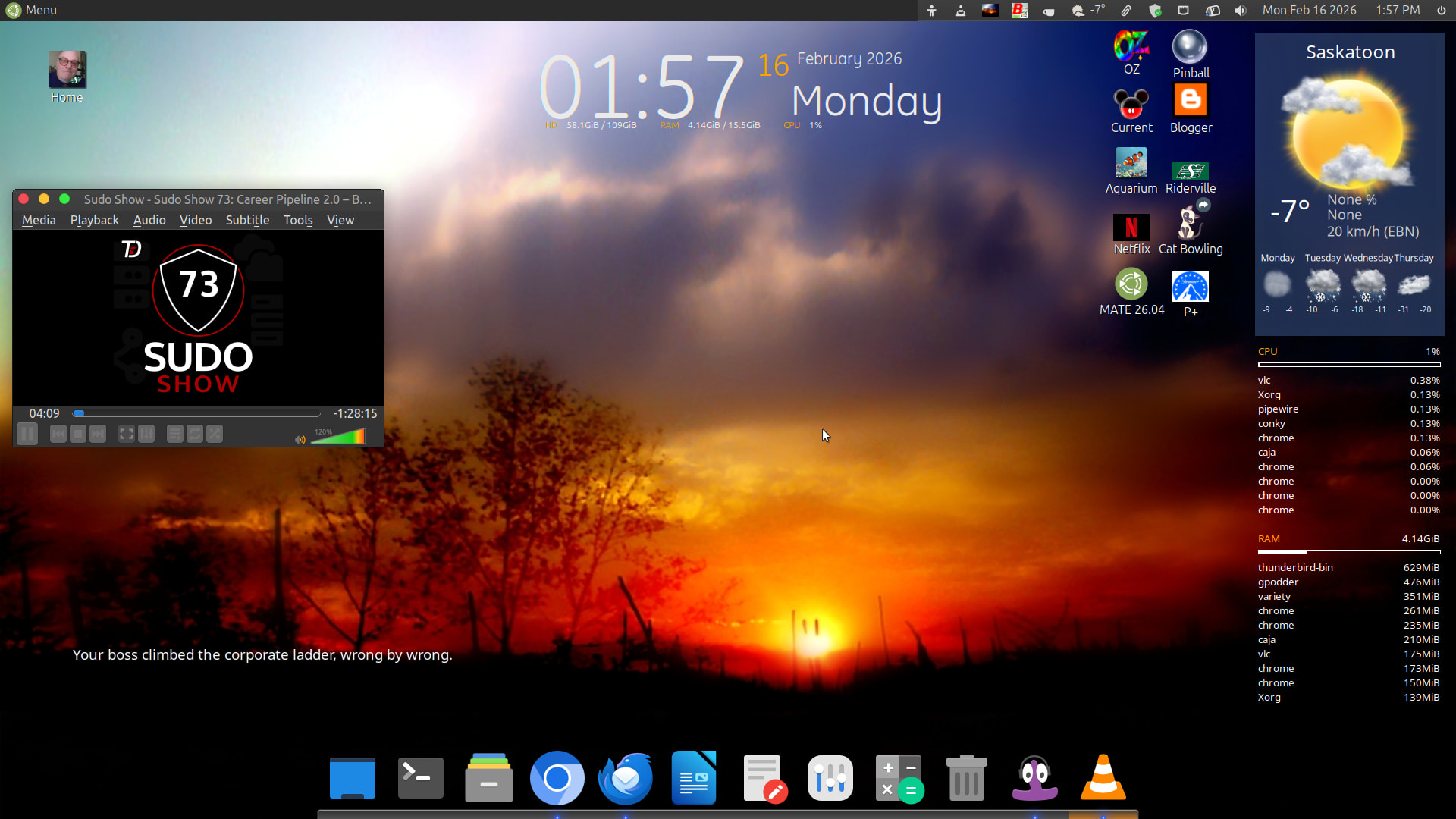Open the power menu in system tray
The image size is (1456, 819).
pyautogui.click(x=1441, y=10)
